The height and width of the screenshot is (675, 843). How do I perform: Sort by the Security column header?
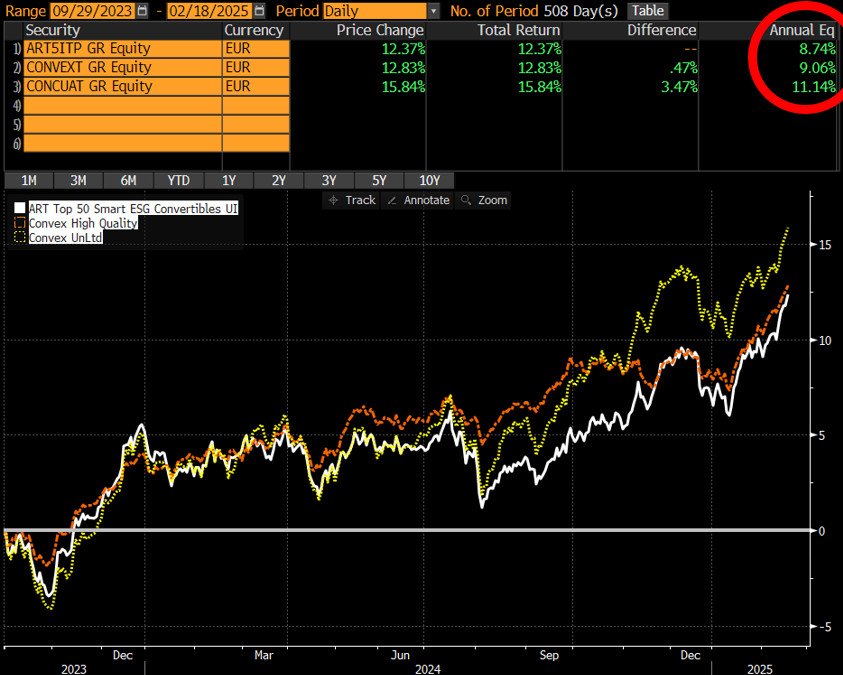[x=53, y=30]
